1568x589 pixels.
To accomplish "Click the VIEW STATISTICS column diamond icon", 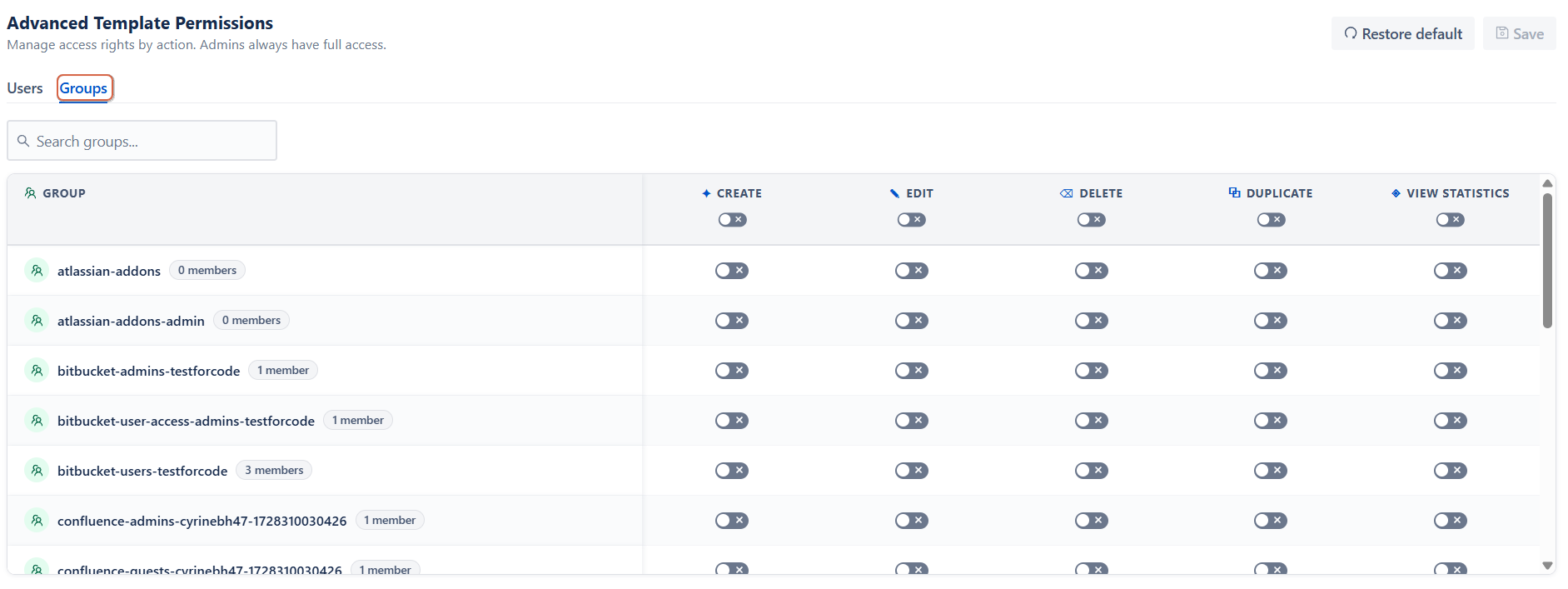I will (1396, 193).
